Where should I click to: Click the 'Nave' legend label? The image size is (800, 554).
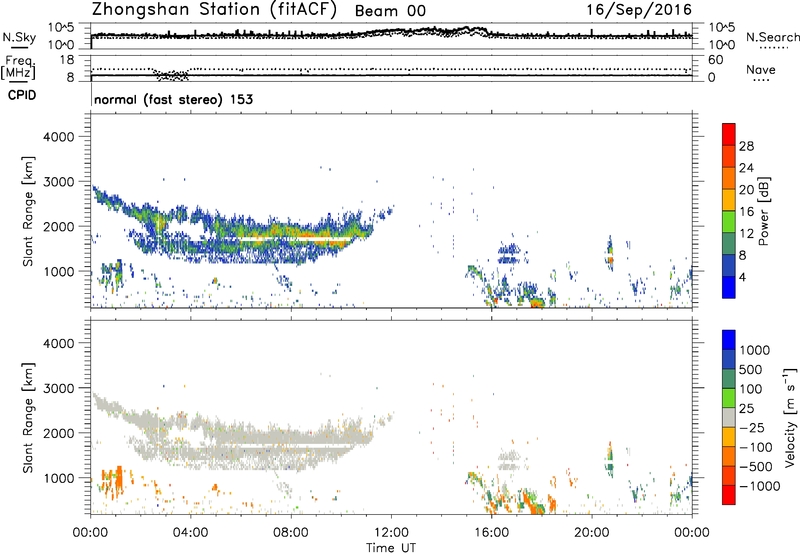click(x=761, y=69)
